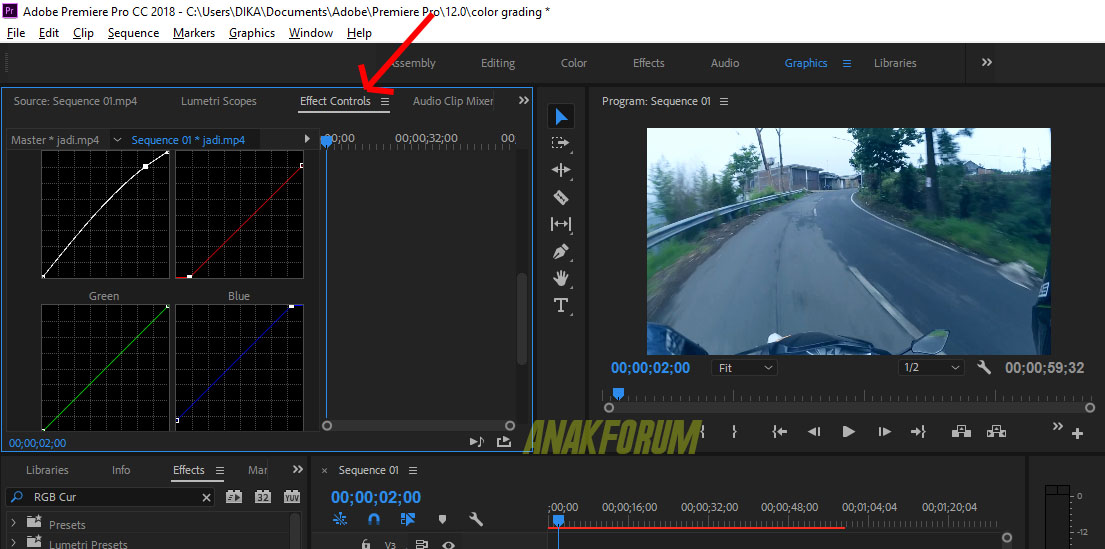Target the V3 track
Image resolution: width=1105 pixels, height=549 pixels.
coord(390,545)
